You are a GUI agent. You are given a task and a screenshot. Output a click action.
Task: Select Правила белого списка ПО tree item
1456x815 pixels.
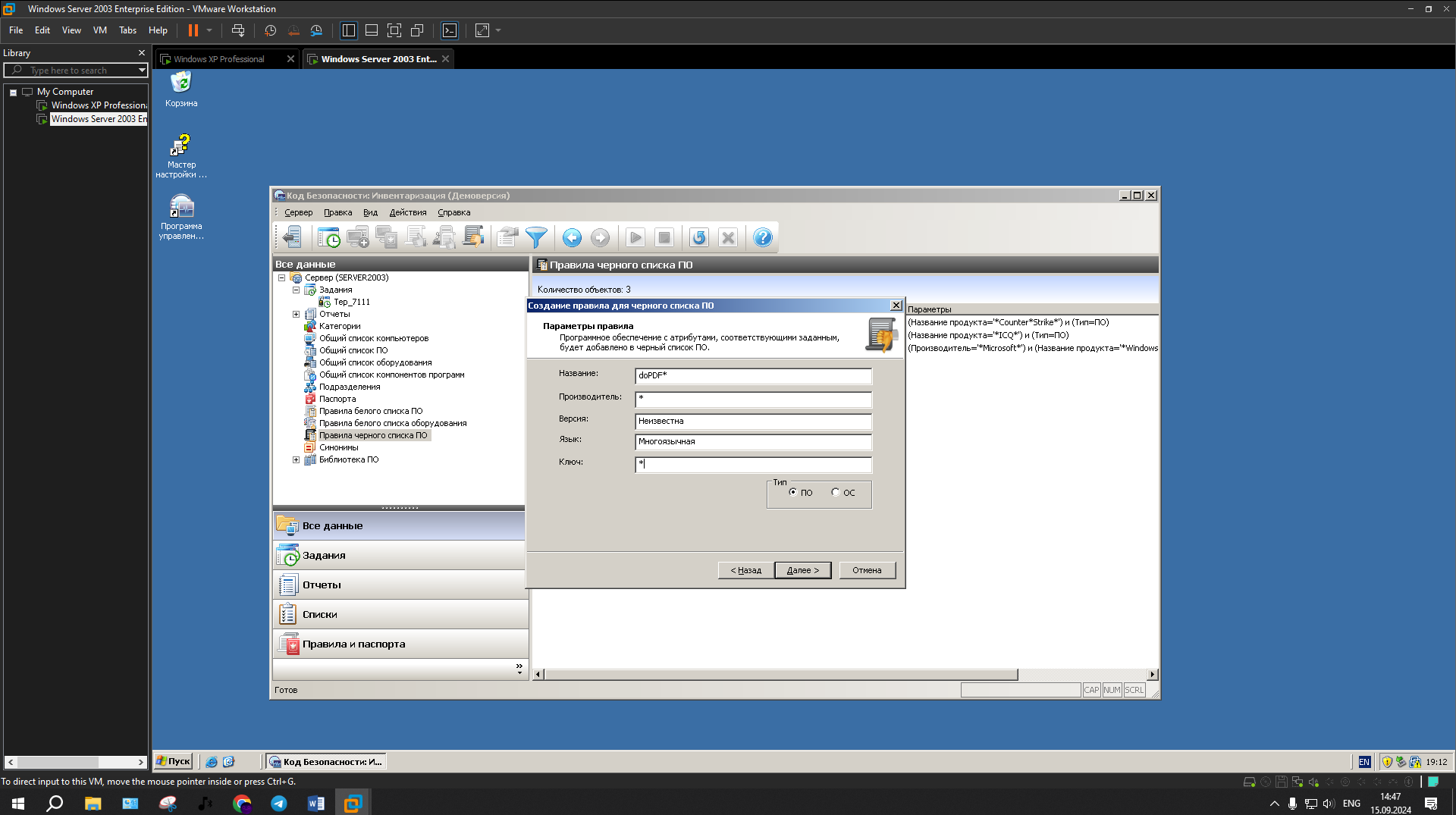pyautogui.click(x=371, y=412)
